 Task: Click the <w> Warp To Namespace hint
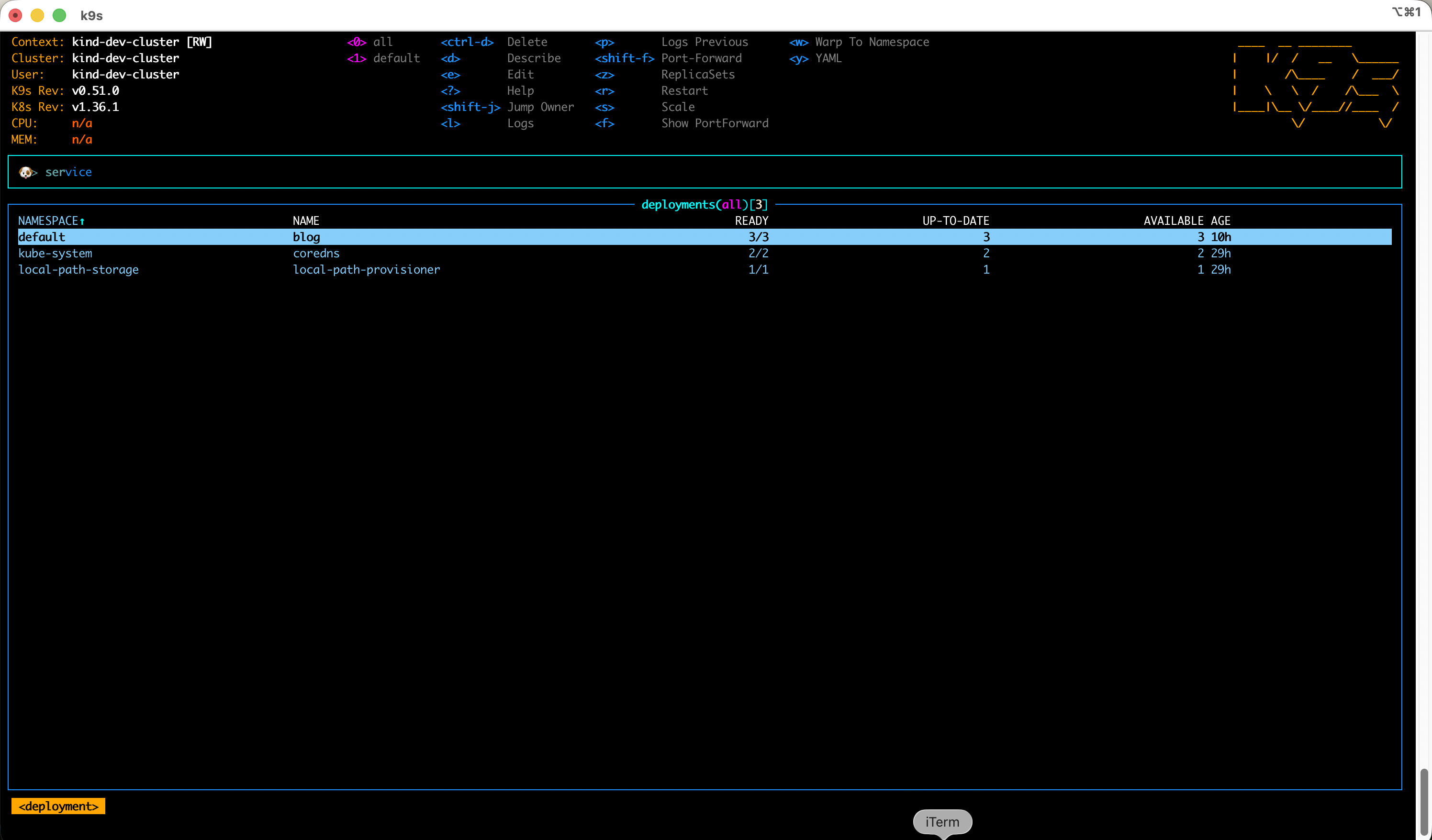pos(859,42)
